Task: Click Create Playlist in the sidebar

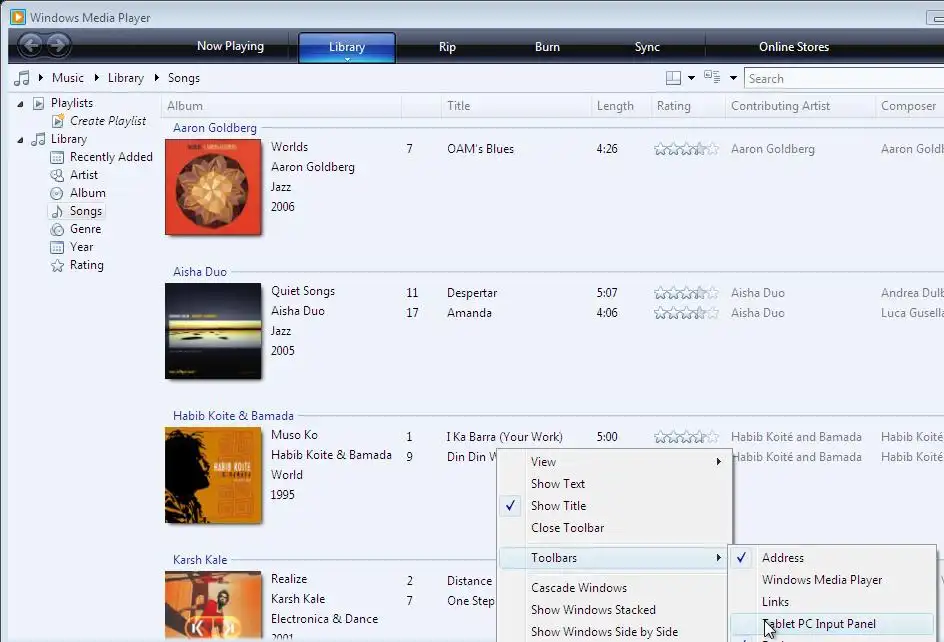Action: coord(108,121)
